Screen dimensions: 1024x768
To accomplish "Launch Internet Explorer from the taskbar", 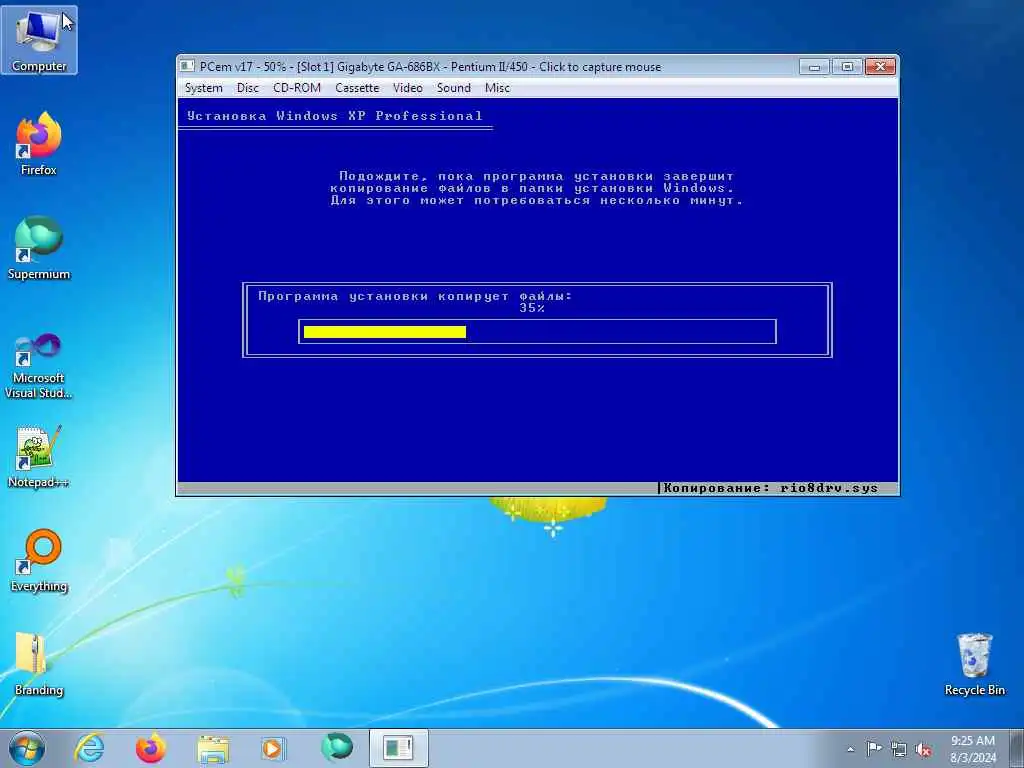I will click(89, 748).
